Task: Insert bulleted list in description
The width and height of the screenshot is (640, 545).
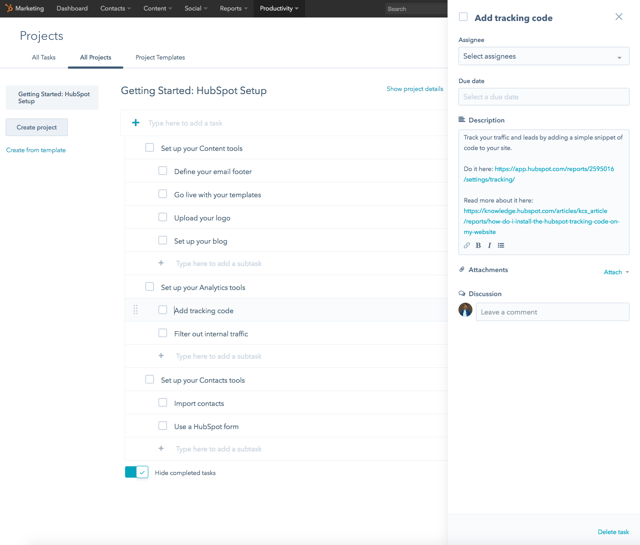Action: click(x=501, y=245)
